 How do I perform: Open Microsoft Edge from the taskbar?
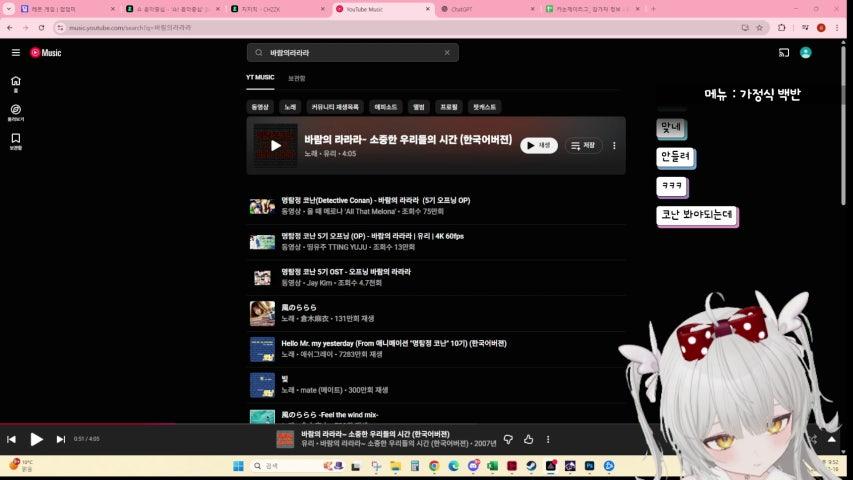pos(453,466)
